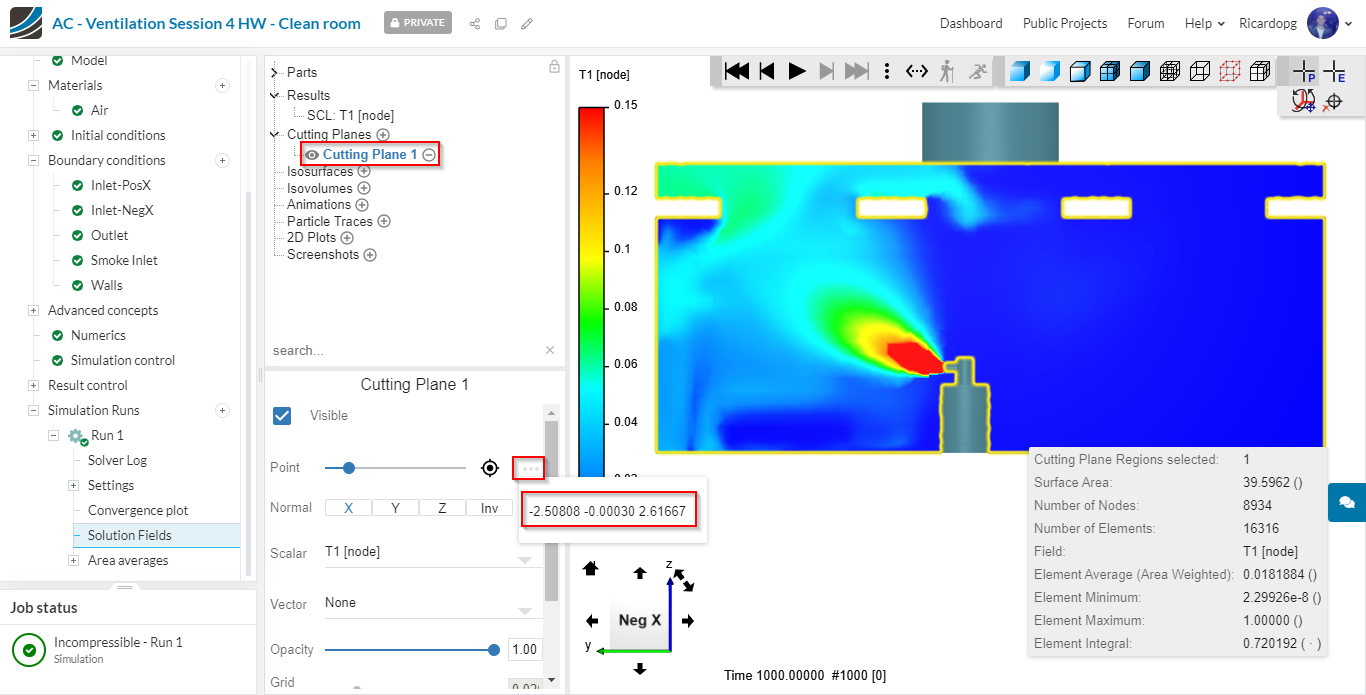Click the search field in results tree
Image resolution: width=1366 pixels, height=695 pixels.
click(405, 351)
